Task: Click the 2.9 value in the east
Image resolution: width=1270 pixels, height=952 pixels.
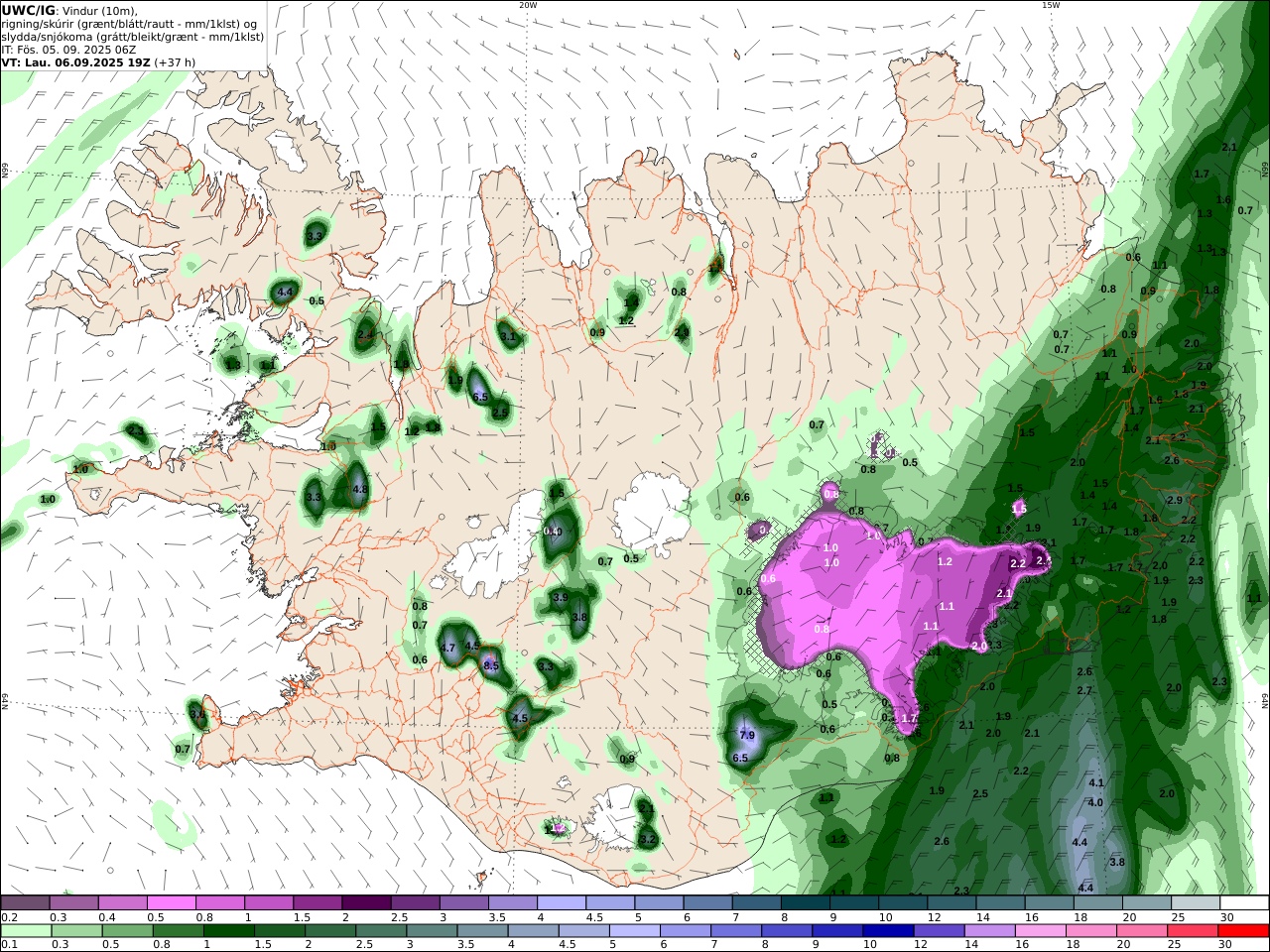Action: (x=1175, y=500)
